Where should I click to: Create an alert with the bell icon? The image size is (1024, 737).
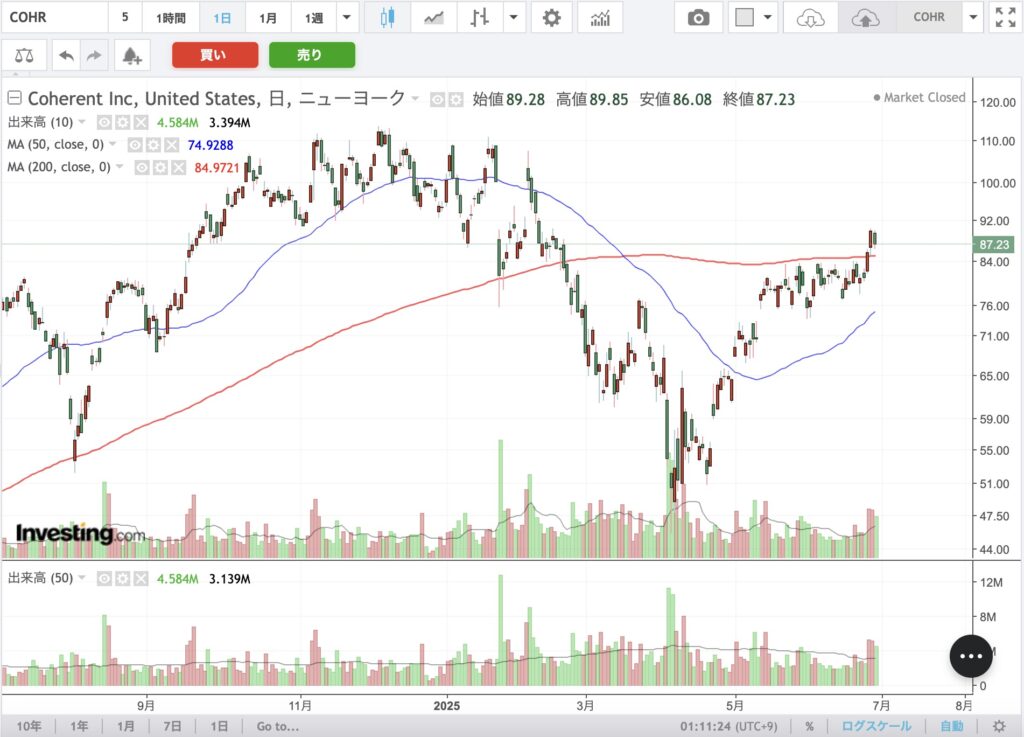(132, 55)
